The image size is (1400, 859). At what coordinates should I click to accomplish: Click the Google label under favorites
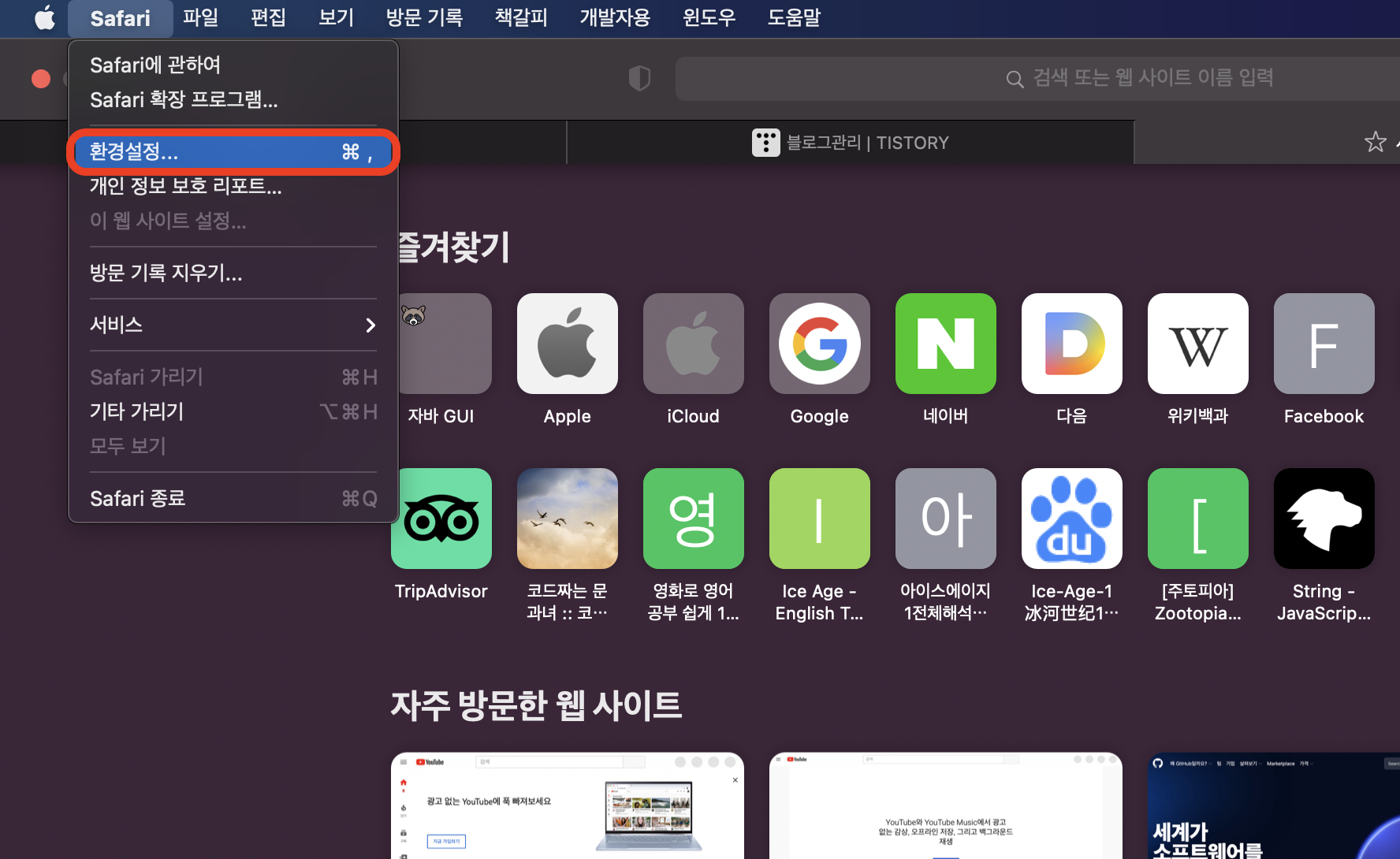click(x=820, y=416)
